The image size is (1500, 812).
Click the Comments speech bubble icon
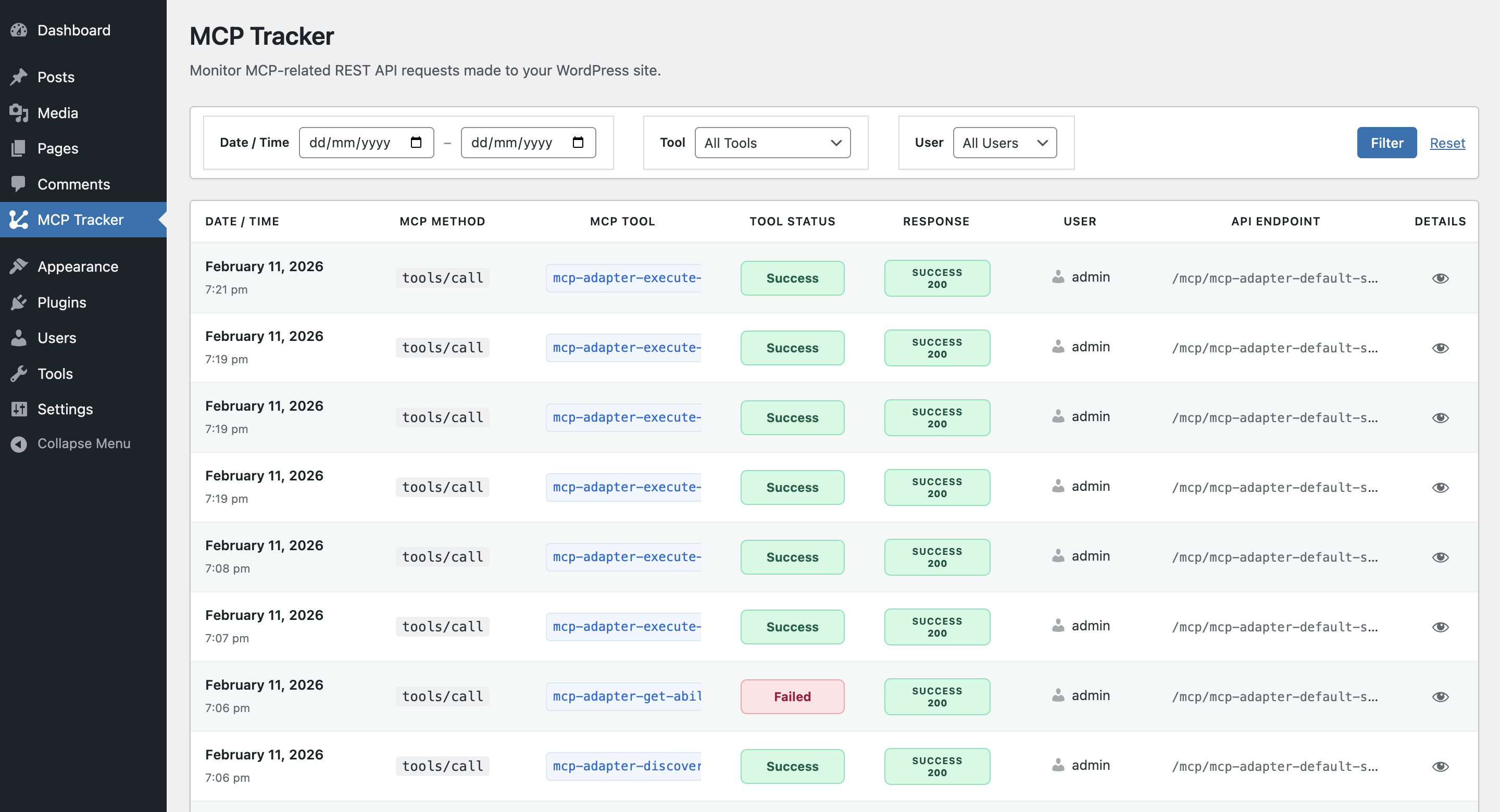pyautogui.click(x=19, y=184)
